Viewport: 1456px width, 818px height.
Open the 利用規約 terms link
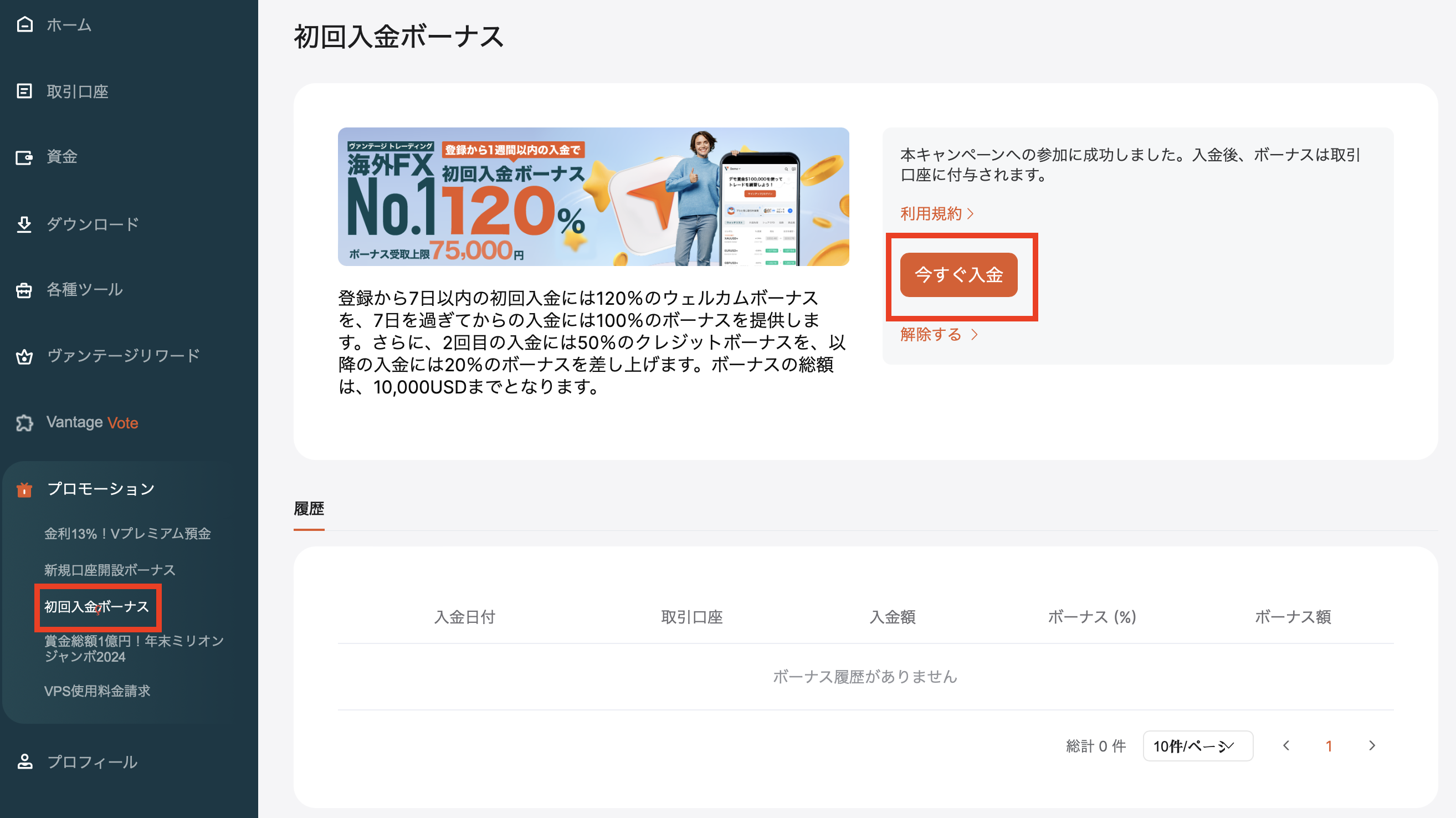(936, 214)
